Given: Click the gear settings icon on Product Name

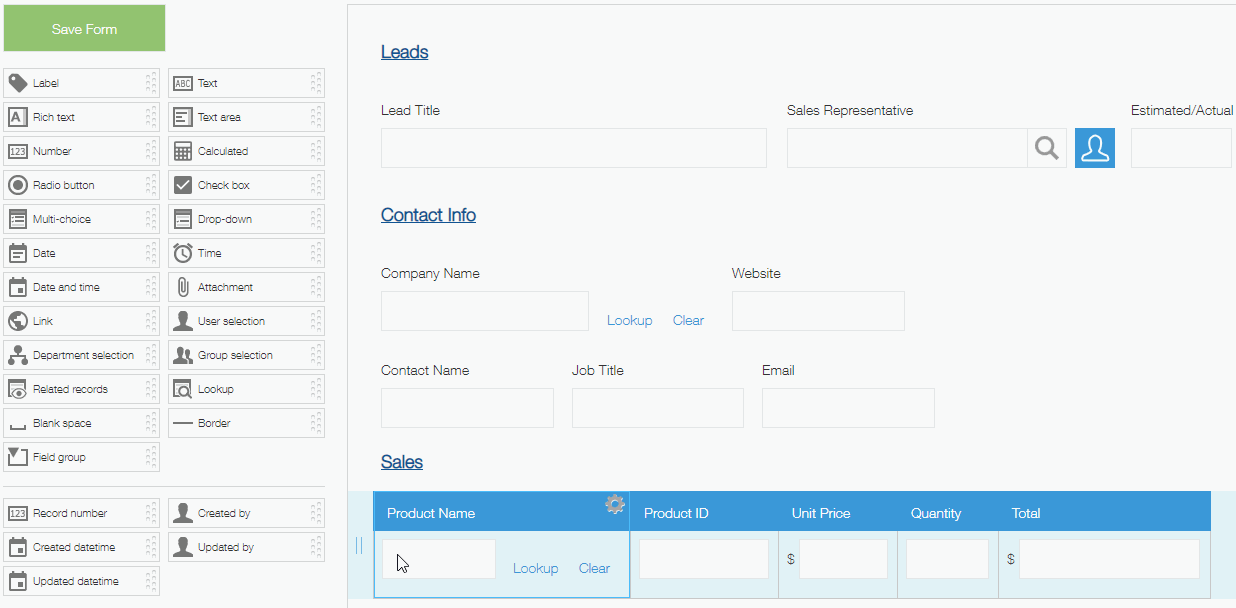Looking at the screenshot, I should [615, 505].
